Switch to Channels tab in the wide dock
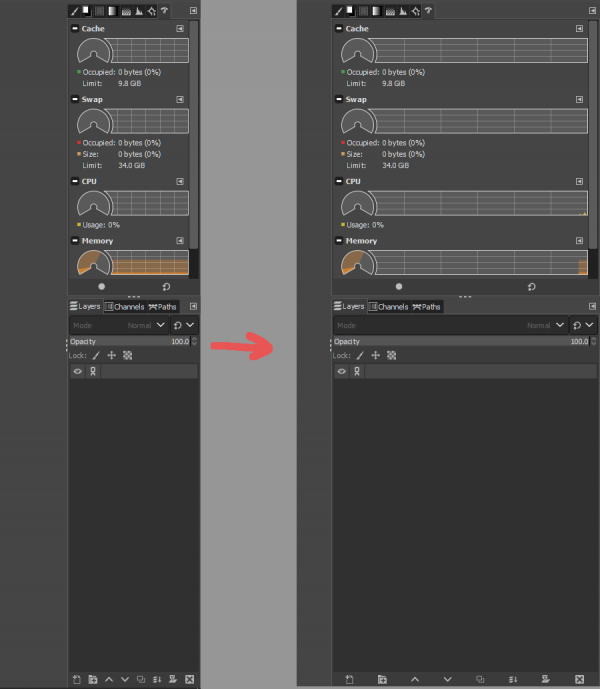This screenshot has height=689, width=600. (x=389, y=307)
